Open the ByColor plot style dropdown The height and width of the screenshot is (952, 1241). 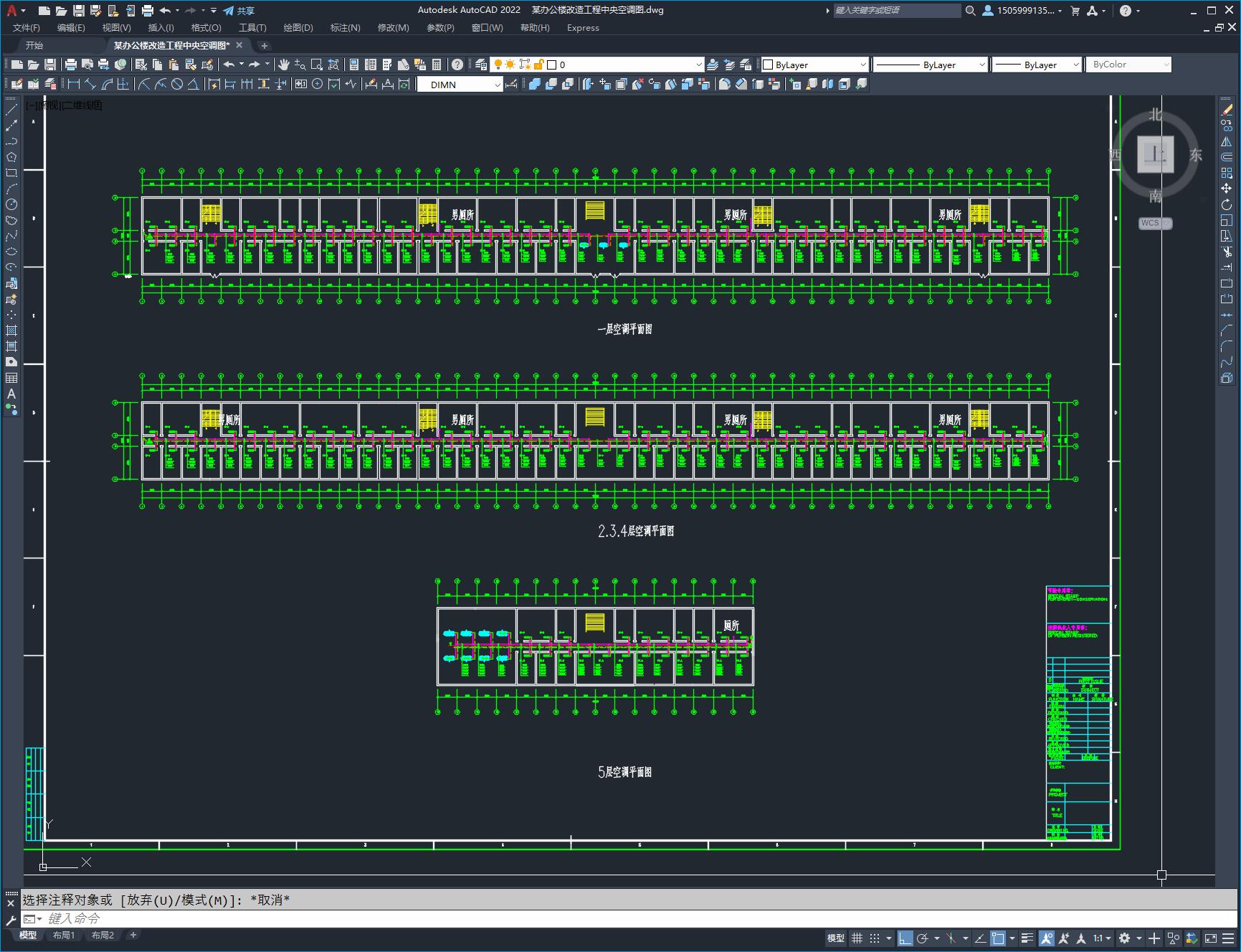click(1128, 65)
